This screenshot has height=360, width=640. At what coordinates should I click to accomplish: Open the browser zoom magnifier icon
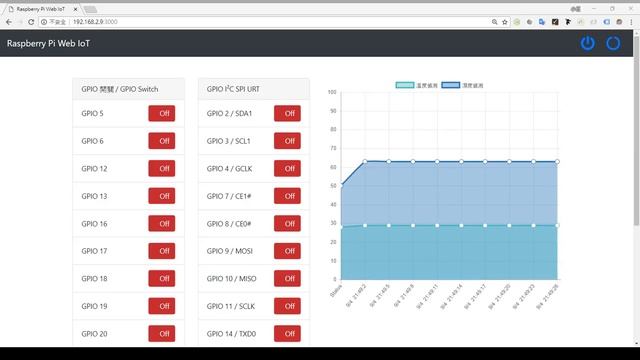point(494,22)
